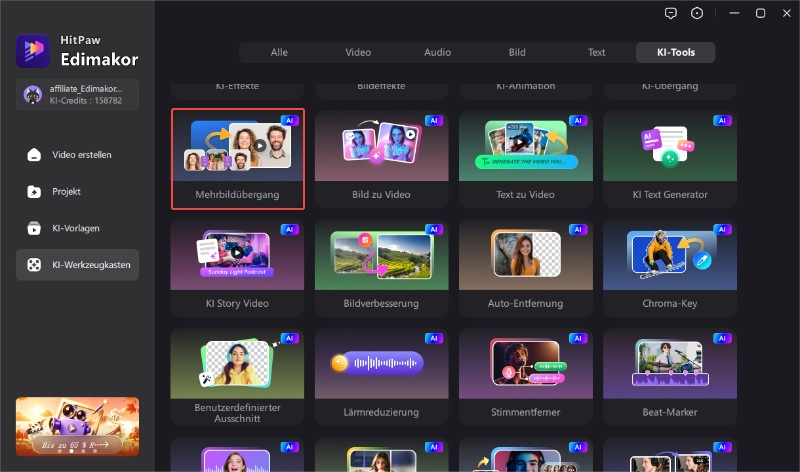
Task: Open the Lärmreduzierung tool thumbnail
Action: pyautogui.click(x=382, y=363)
